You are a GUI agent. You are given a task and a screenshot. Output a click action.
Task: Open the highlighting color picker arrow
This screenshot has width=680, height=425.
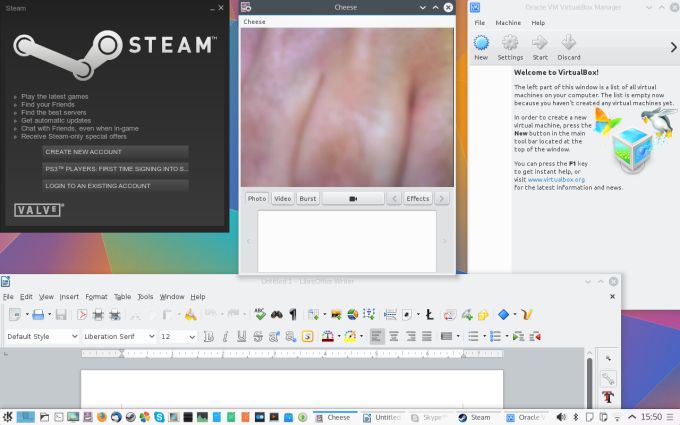click(x=361, y=337)
